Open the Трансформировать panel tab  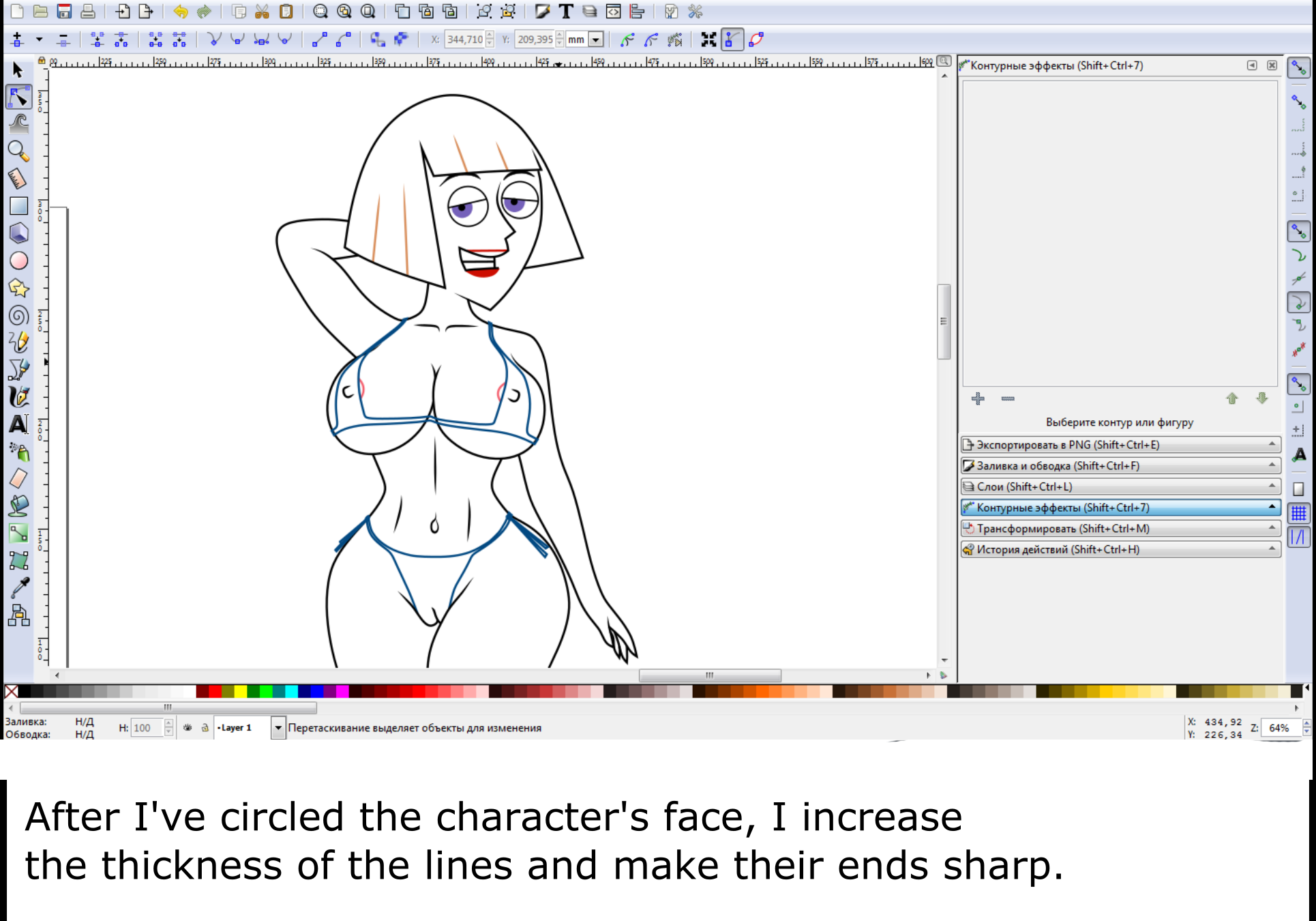click(1120, 529)
